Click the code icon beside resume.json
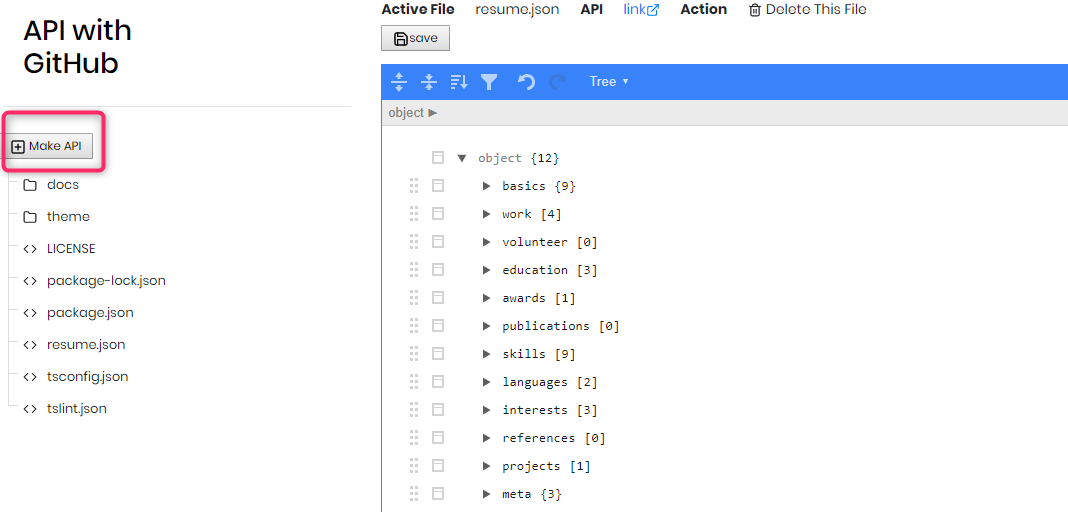1068x512 pixels. (x=30, y=345)
